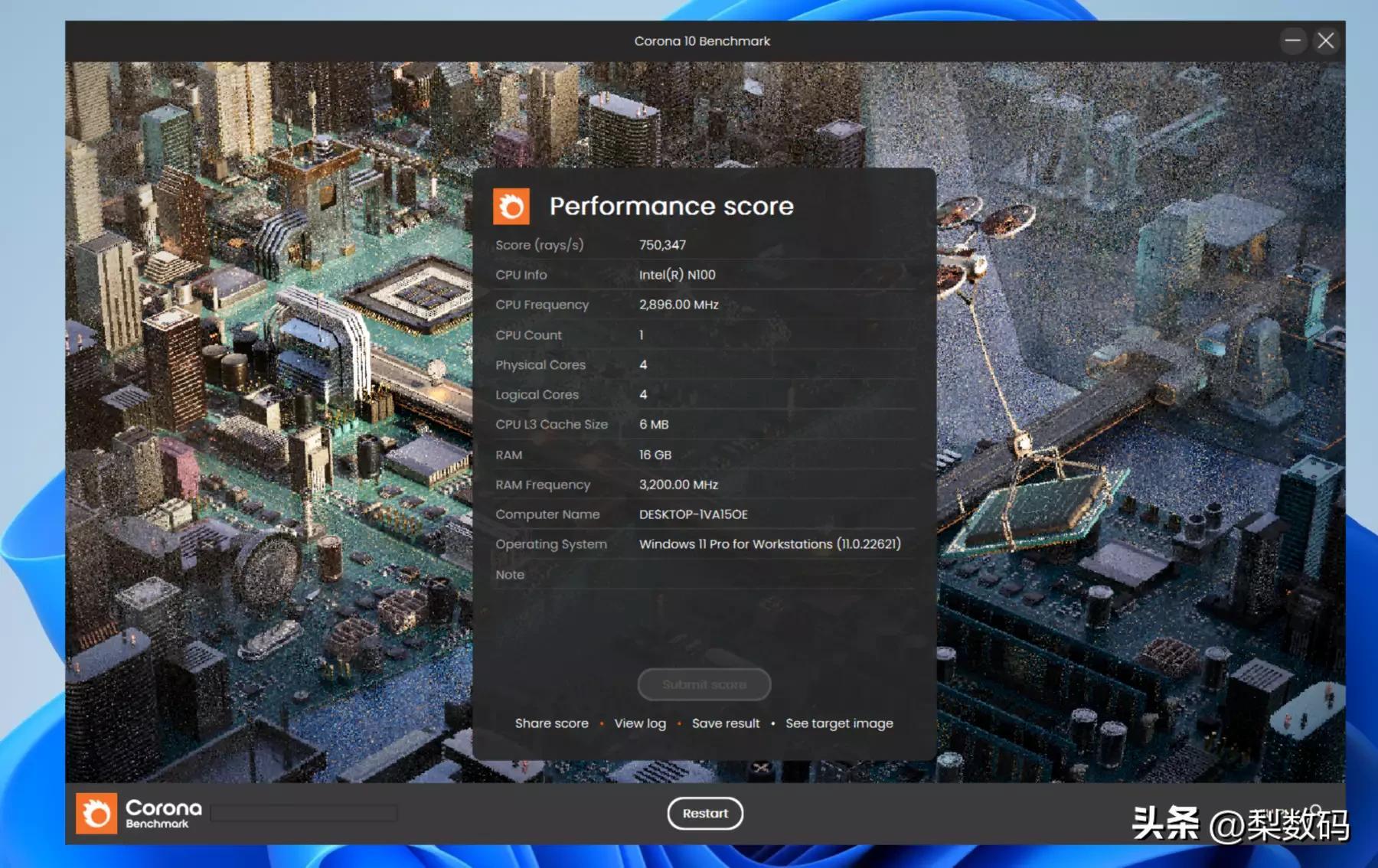Click the Performance score heading
This screenshot has height=868, width=1378.
671,206
